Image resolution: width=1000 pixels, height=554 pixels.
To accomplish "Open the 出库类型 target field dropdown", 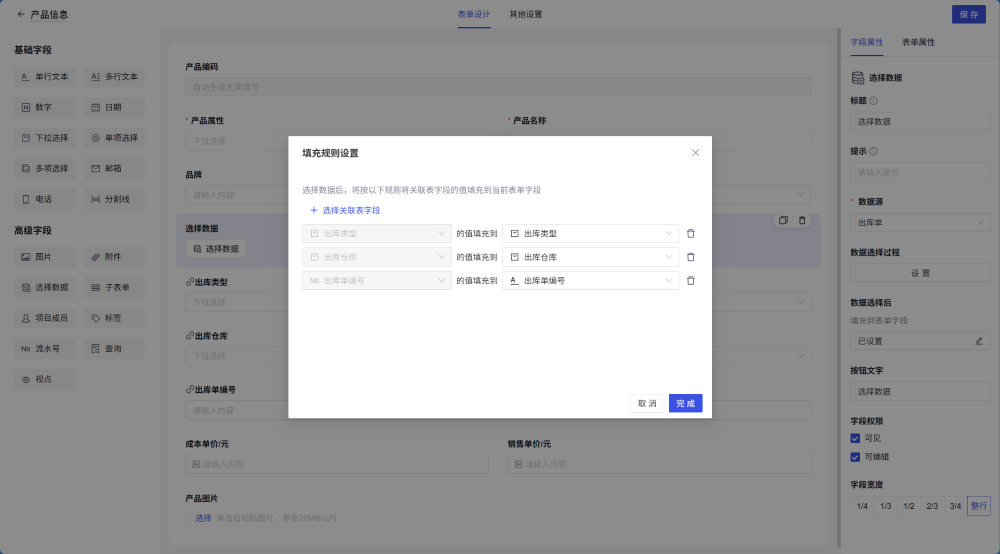I will pos(590,233).
